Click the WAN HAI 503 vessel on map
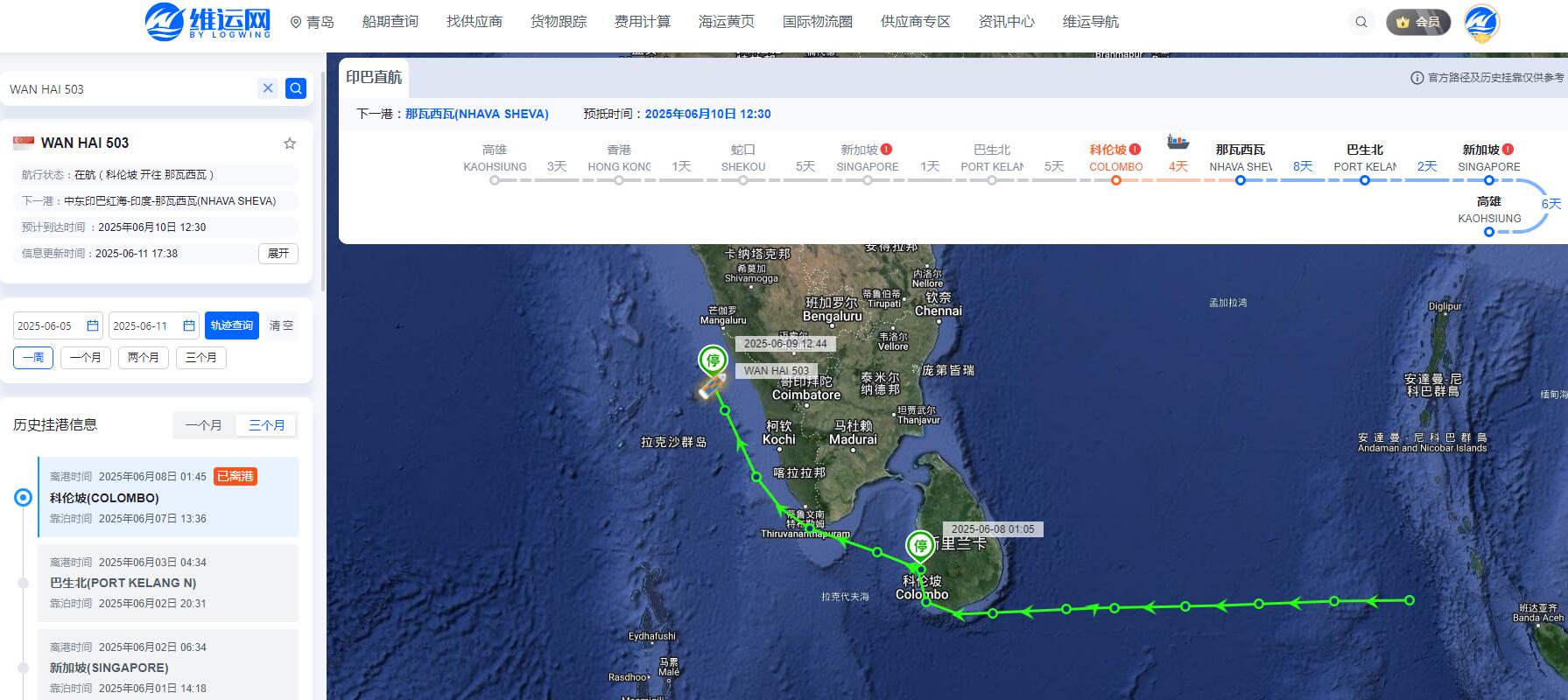 (x=711, y=387)
